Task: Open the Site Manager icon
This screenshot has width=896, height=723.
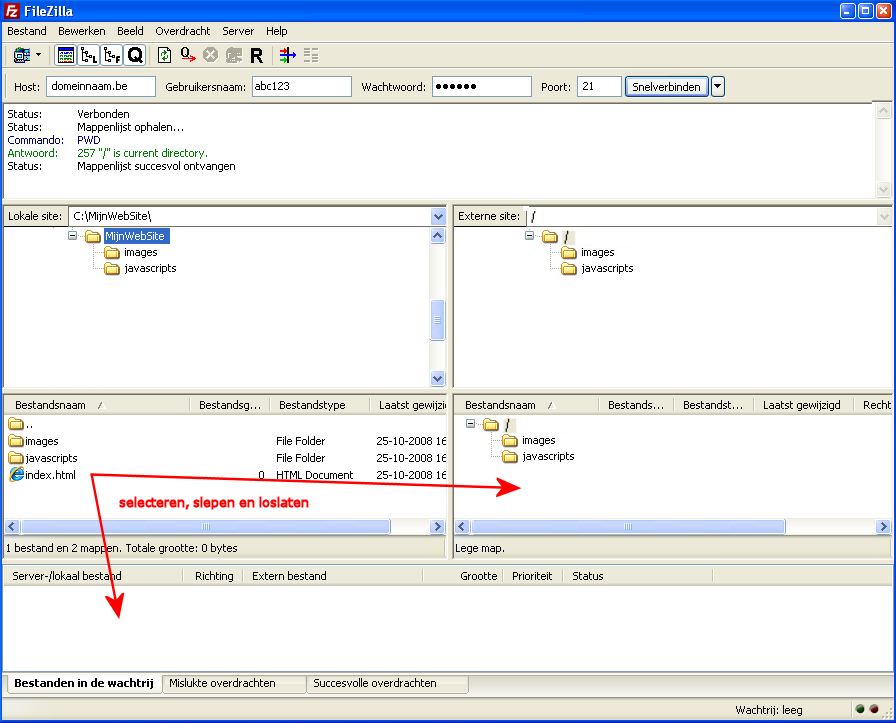Action: click(x=22, y=55)
